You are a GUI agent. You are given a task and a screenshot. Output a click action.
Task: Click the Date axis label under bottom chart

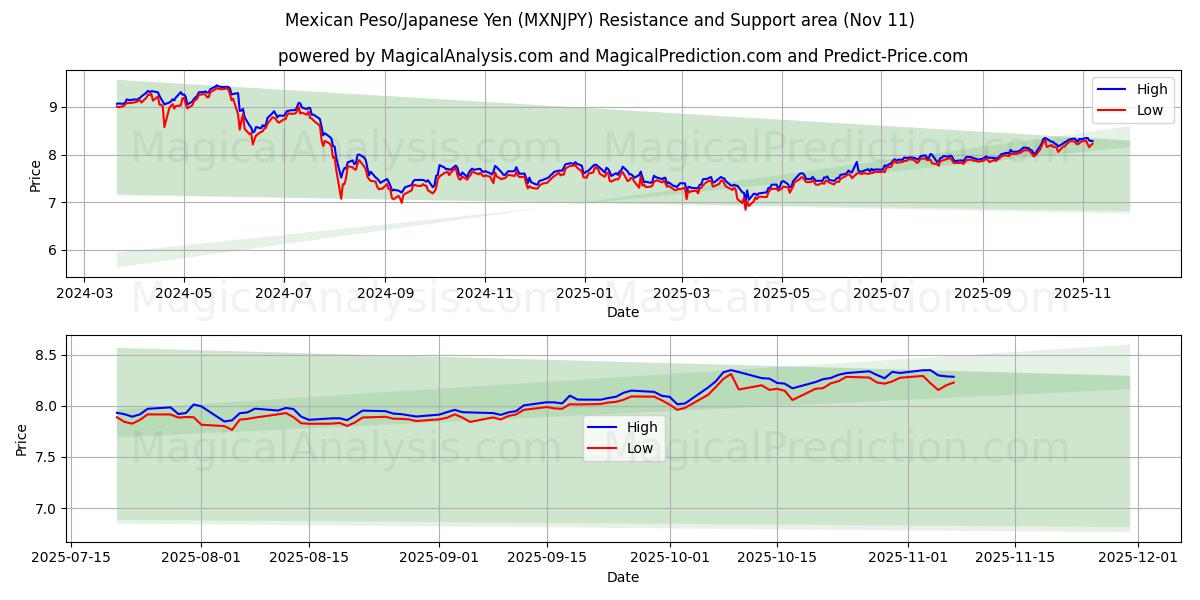pyautogui.click(x=623, y=577)
